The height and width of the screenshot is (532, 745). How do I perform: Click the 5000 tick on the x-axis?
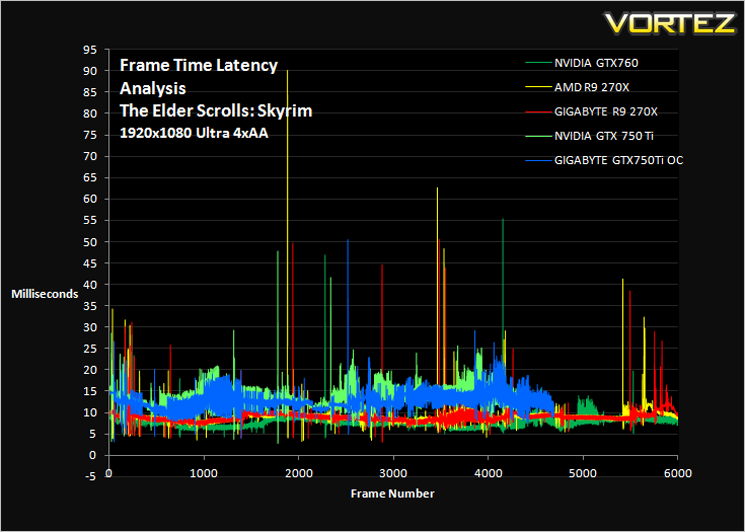pos(583,473)
